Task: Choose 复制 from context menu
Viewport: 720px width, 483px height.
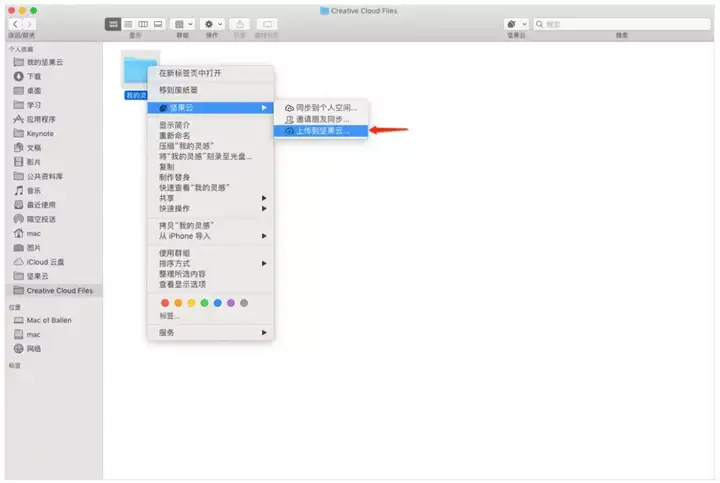Action: [210, 167]
